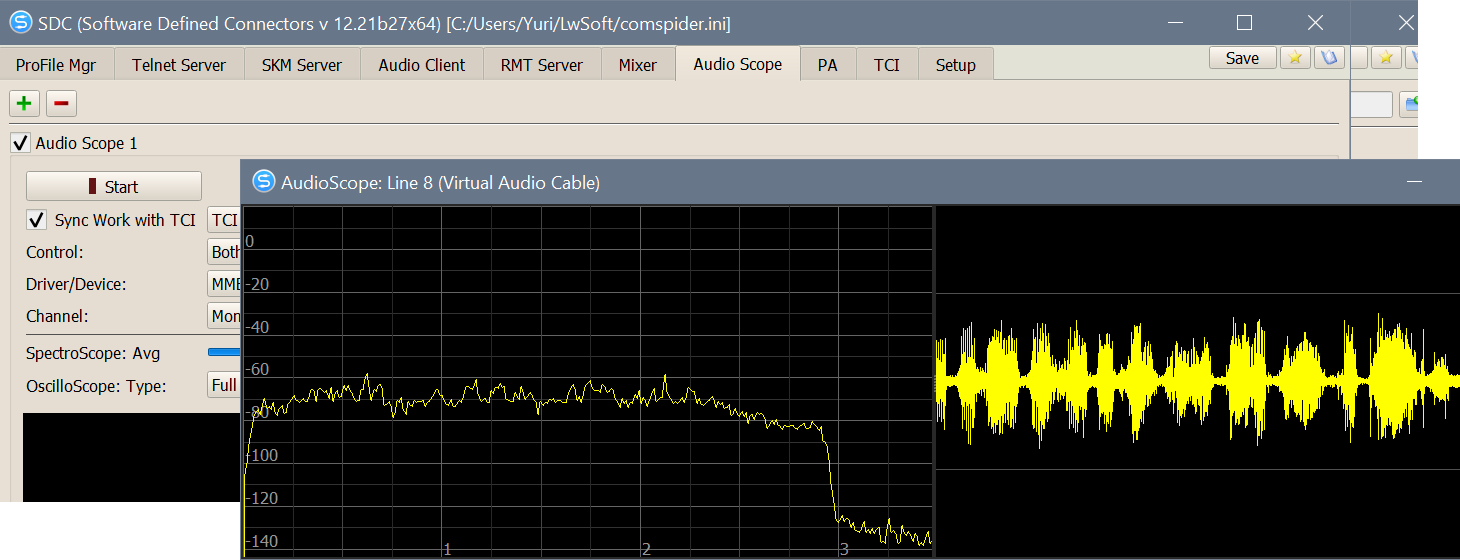Image resolution: width=1460 pixels, height=560 pixels.
Task: Uncheck the Audio Scope 1 checkbox
Action: click(x=20, y=143)
